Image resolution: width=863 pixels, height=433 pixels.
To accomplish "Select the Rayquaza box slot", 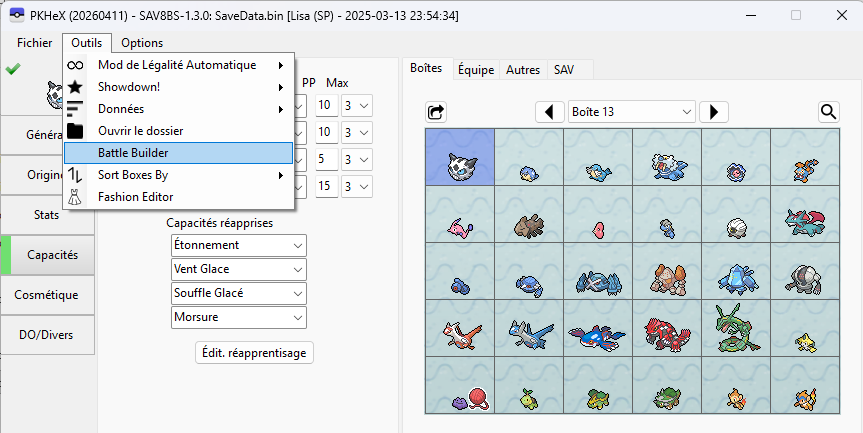I will 735,327.
